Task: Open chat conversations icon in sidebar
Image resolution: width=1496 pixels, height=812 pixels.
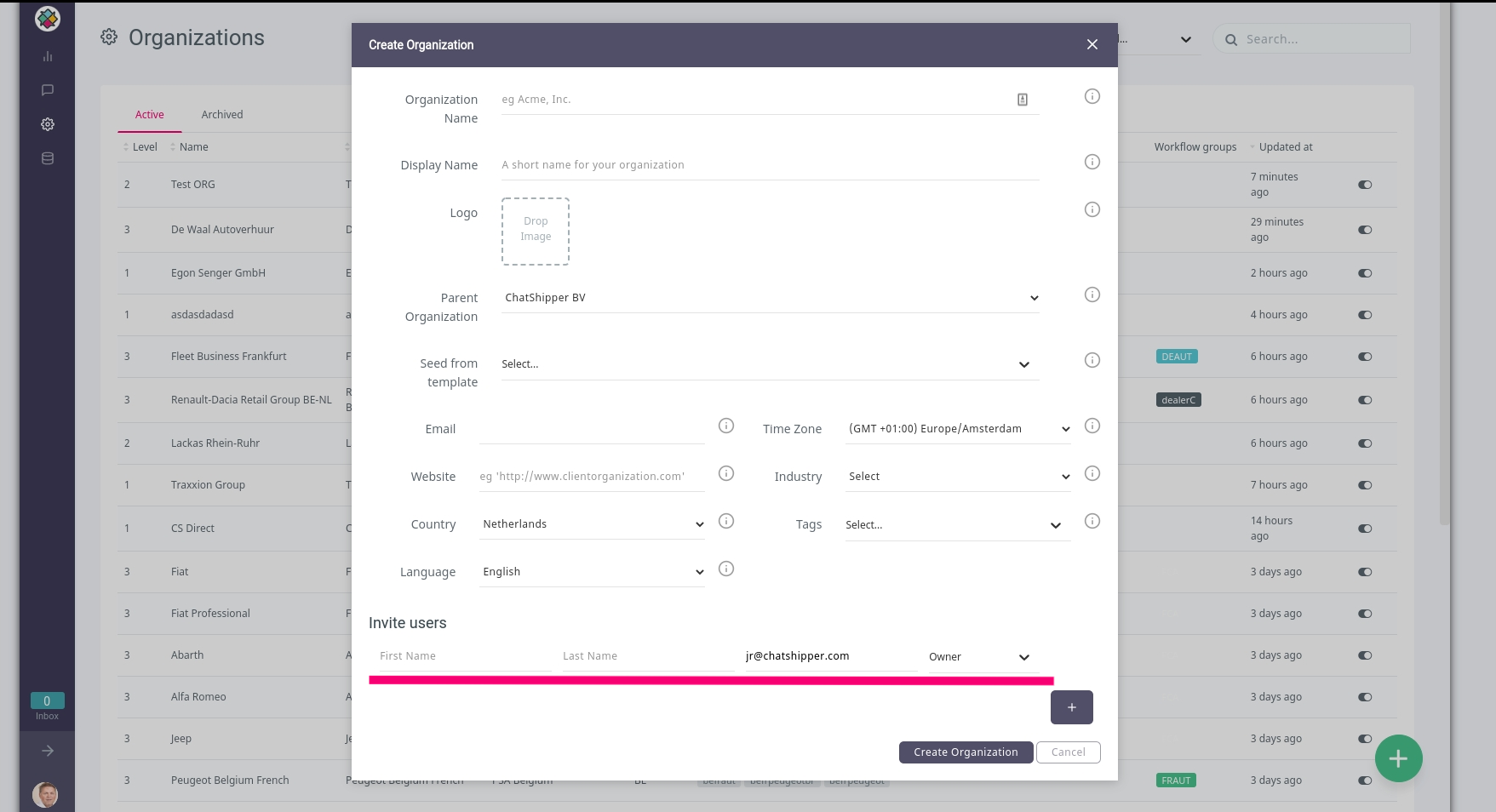Action: coord(48,90)
